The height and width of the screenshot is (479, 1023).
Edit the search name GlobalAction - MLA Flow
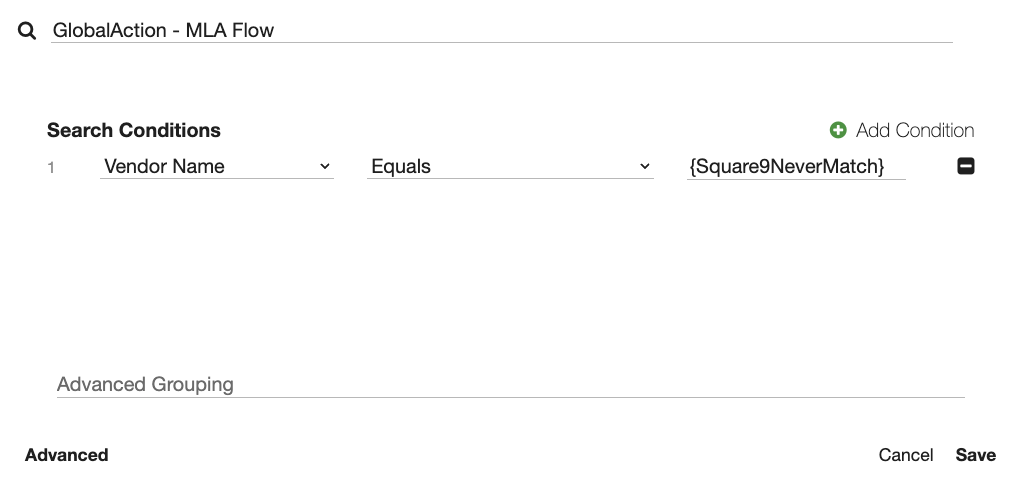point(500,30)
